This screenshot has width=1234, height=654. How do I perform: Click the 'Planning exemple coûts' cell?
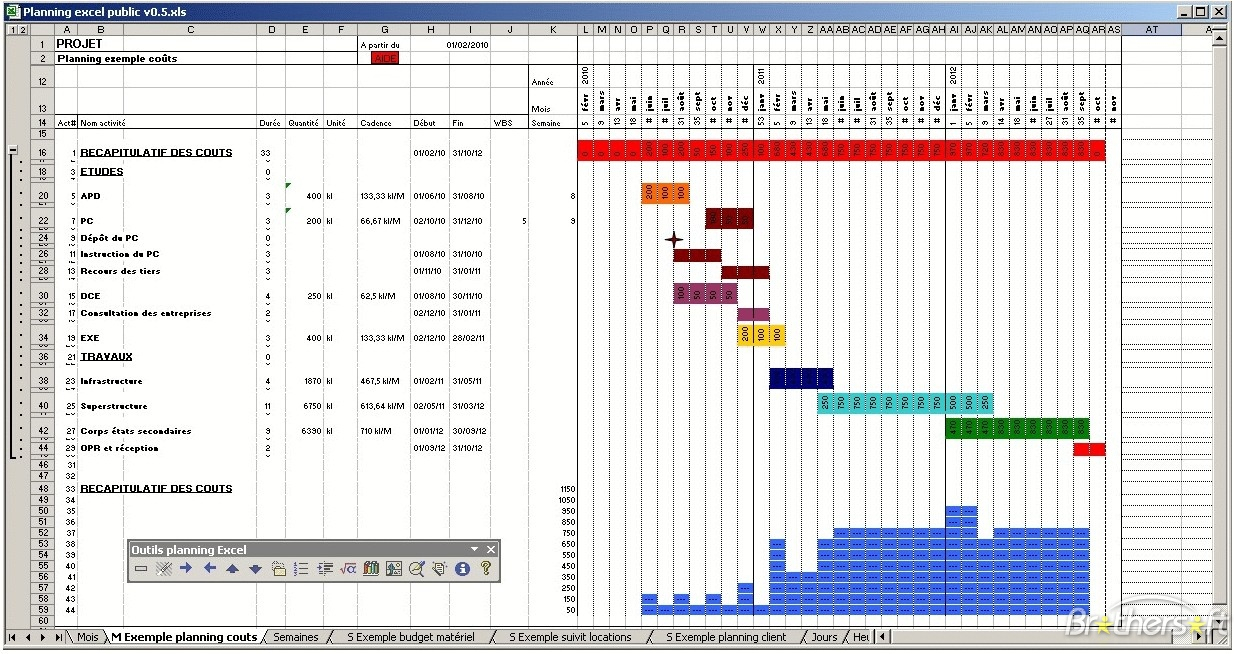coord(117,58)
